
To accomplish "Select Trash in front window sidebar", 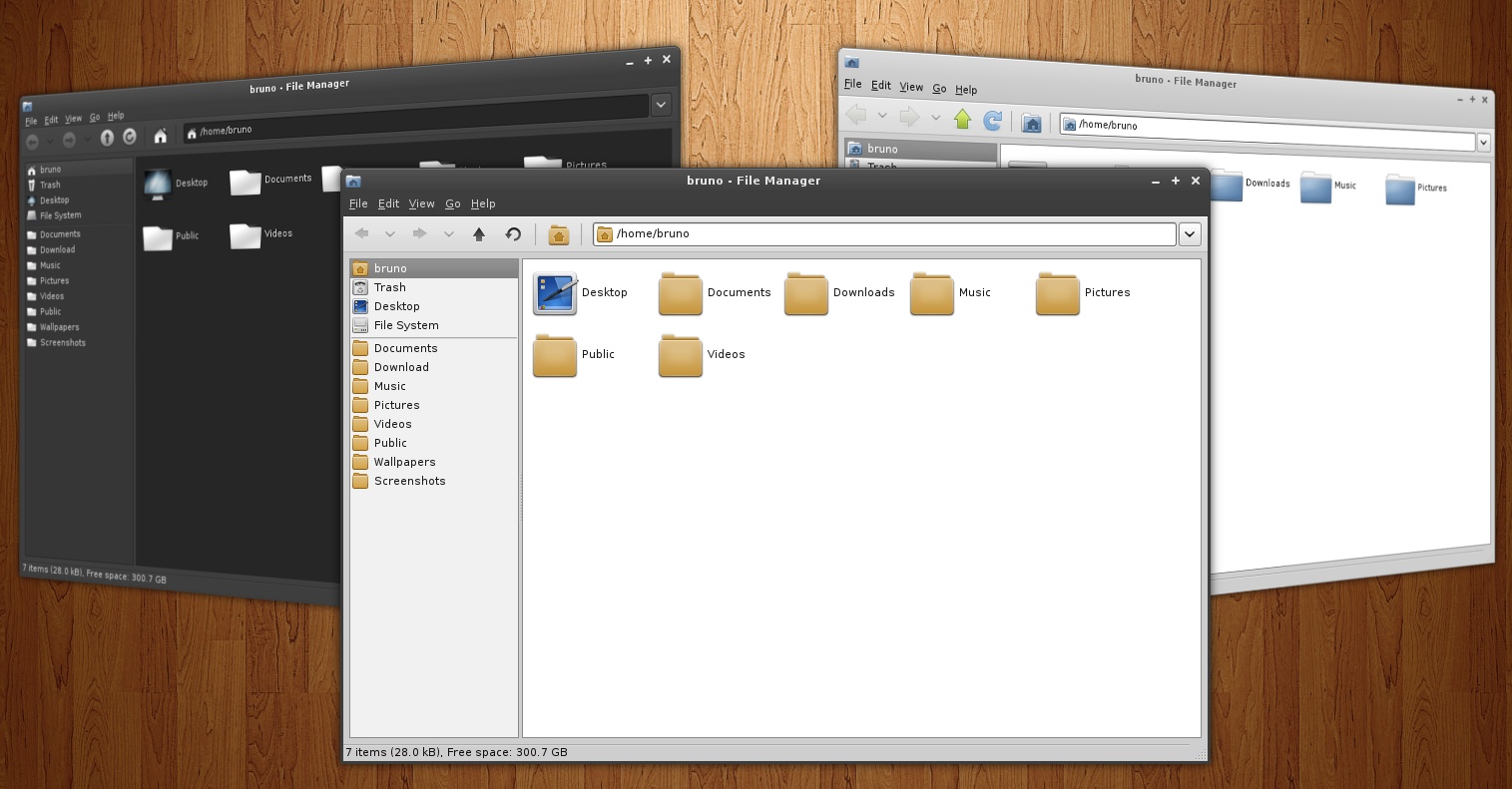I will point(434,287).
